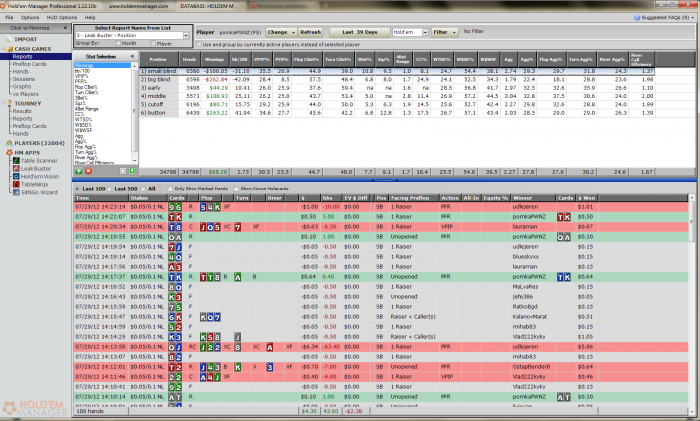Open LeakBuster app icon
The height and width of the screenshot is (421, 700).
pyautogui.click(x=16, y=169)
